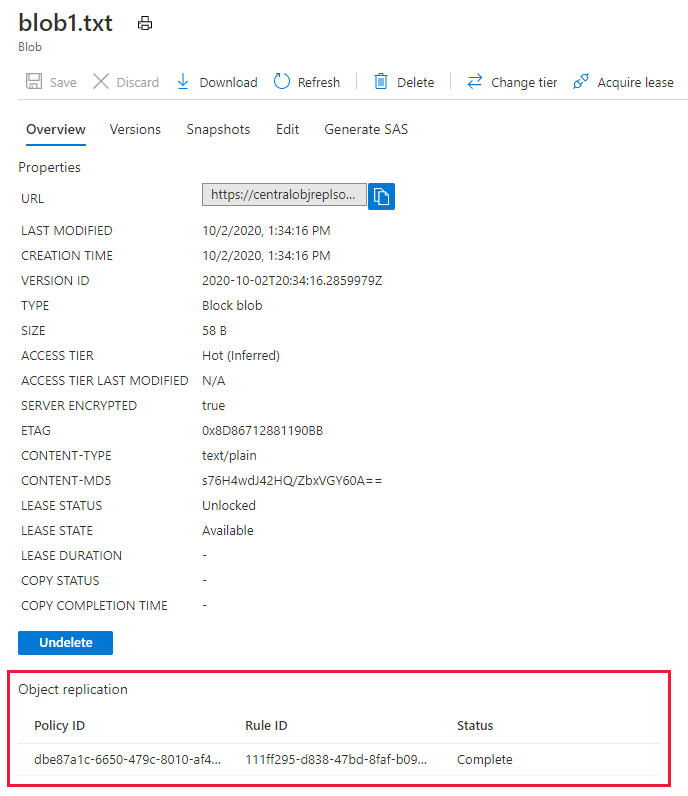The image size is (688, 796).
Task: Click the blob1.txt title
Action: (x=65, y=23)
